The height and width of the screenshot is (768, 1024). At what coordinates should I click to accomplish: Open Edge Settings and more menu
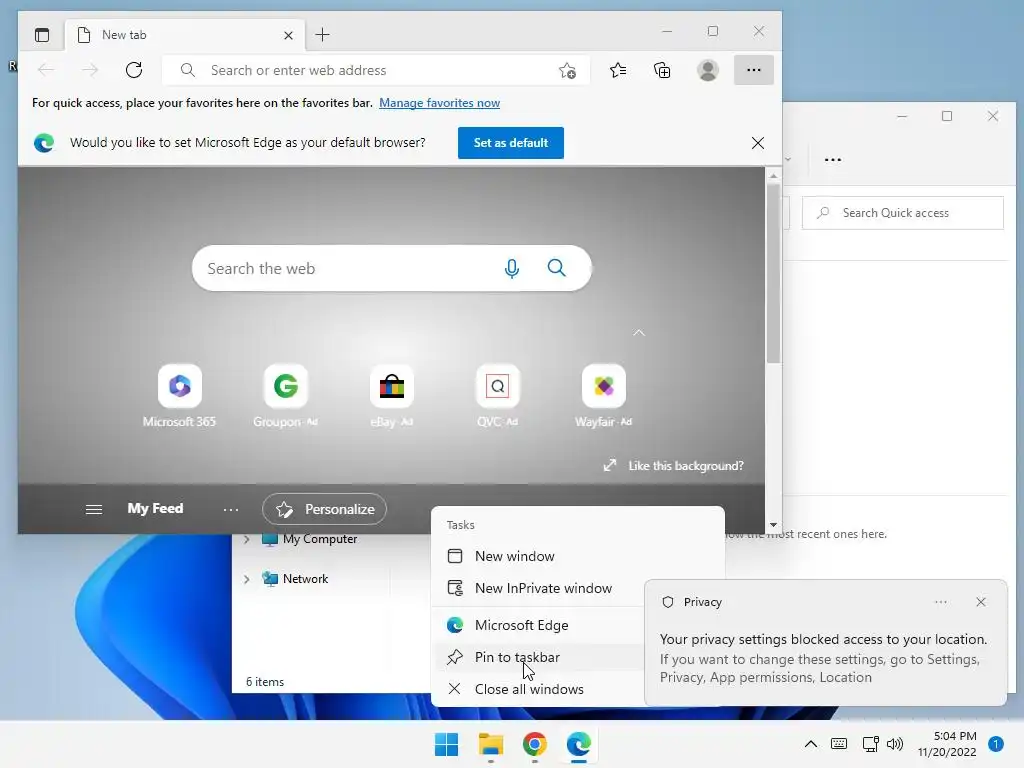pos(754,70)
